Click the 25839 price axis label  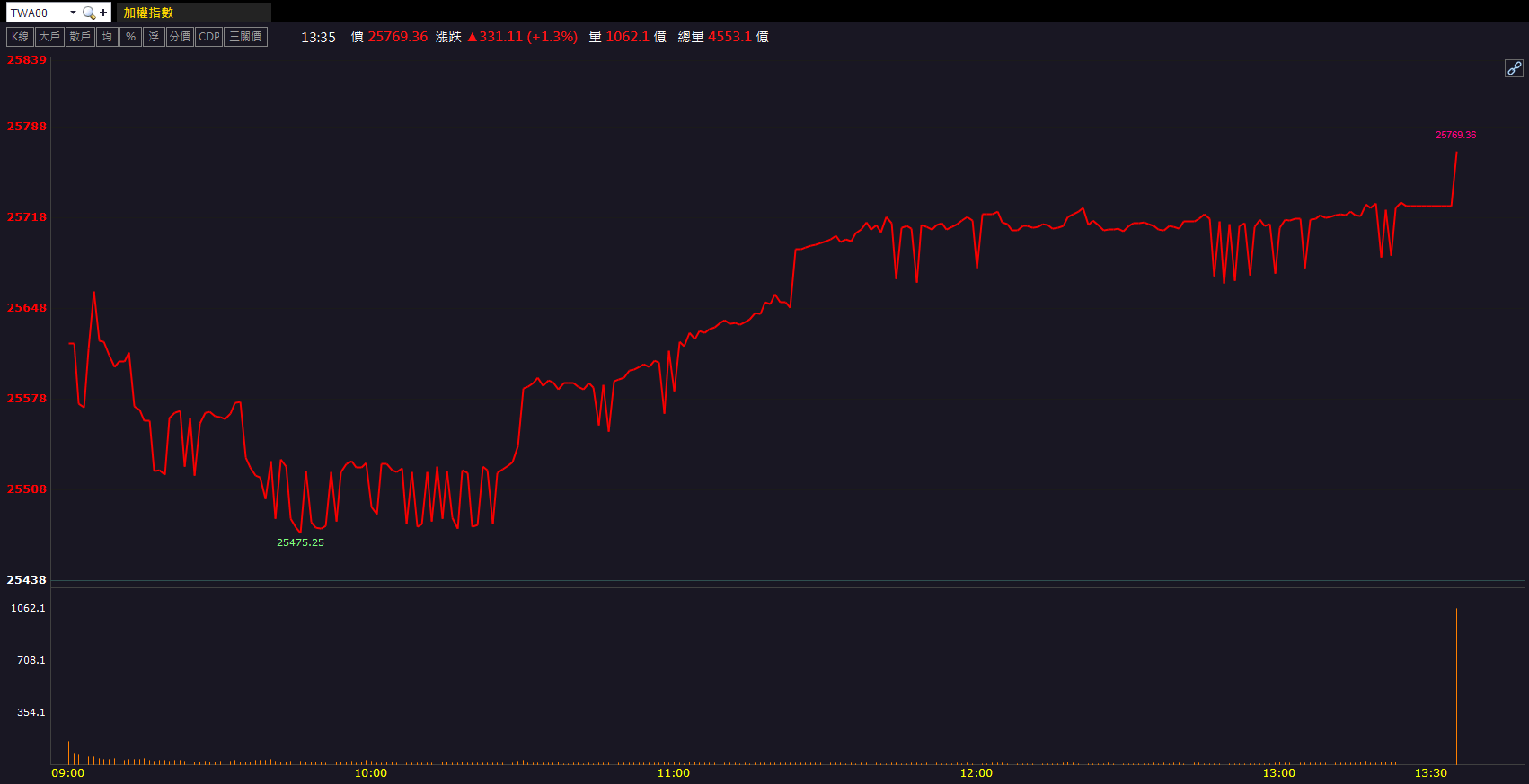pos(27,60)
